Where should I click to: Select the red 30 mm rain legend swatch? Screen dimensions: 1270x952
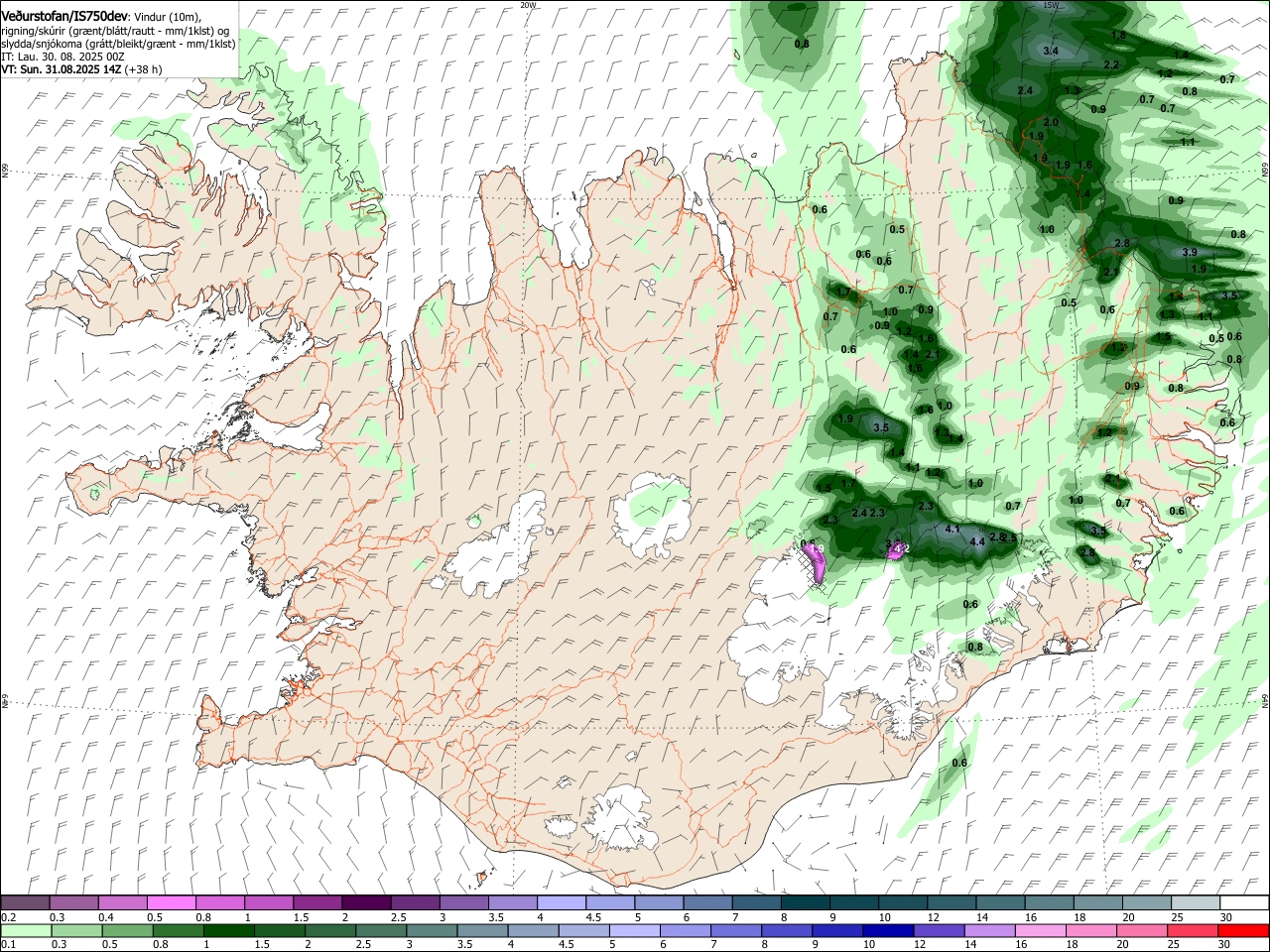coord(1244,931)
